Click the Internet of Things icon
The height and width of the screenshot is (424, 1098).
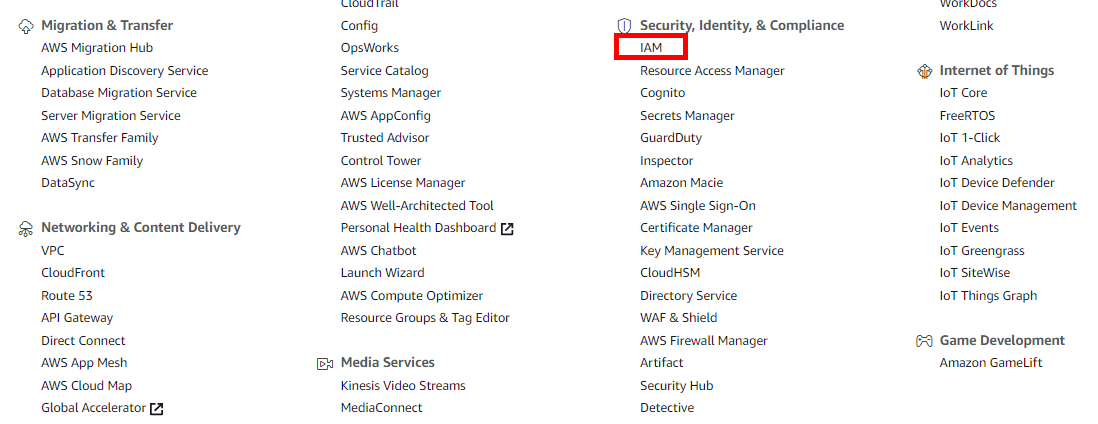pyautogui.click(x=924, y=71)
